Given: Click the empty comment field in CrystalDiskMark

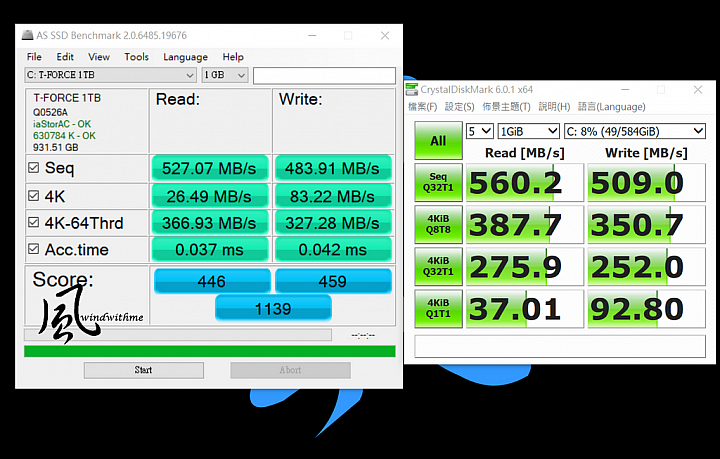Looking at the screenshot, I should pyautogui.click(x=560, y=346).
